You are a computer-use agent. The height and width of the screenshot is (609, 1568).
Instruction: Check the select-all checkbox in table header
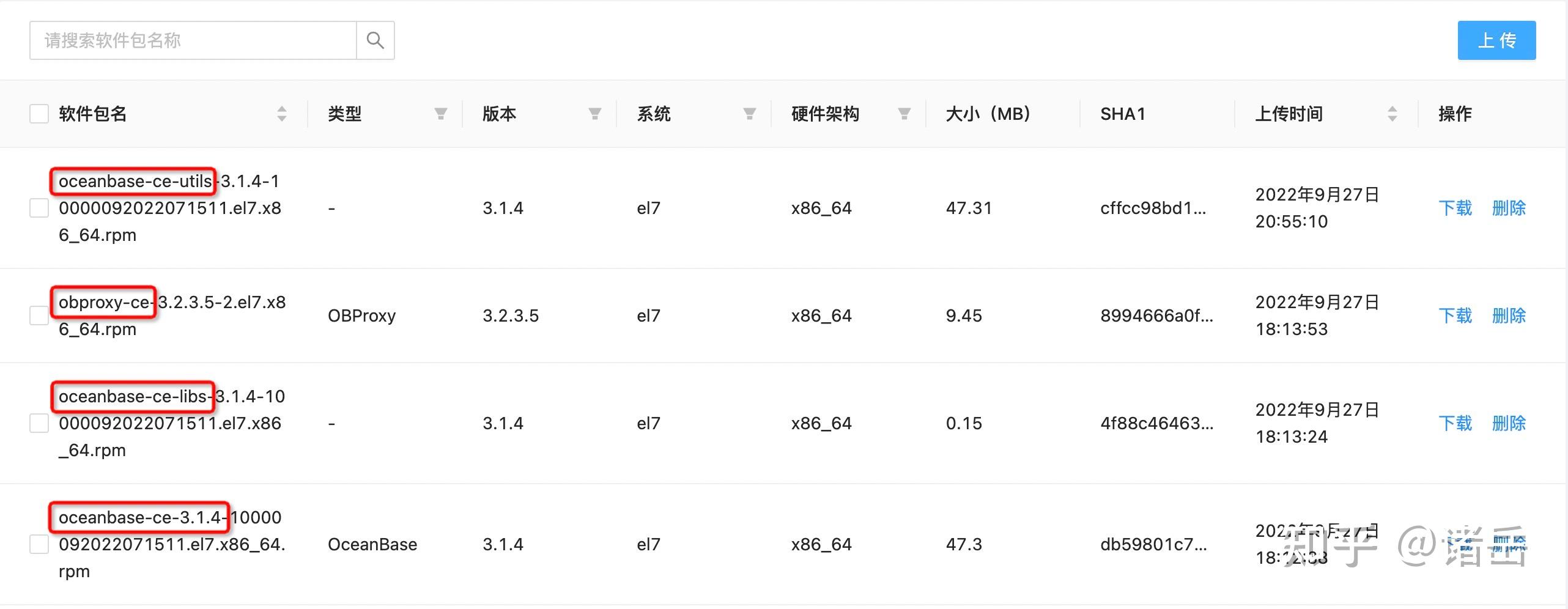[x=39, y=114]
